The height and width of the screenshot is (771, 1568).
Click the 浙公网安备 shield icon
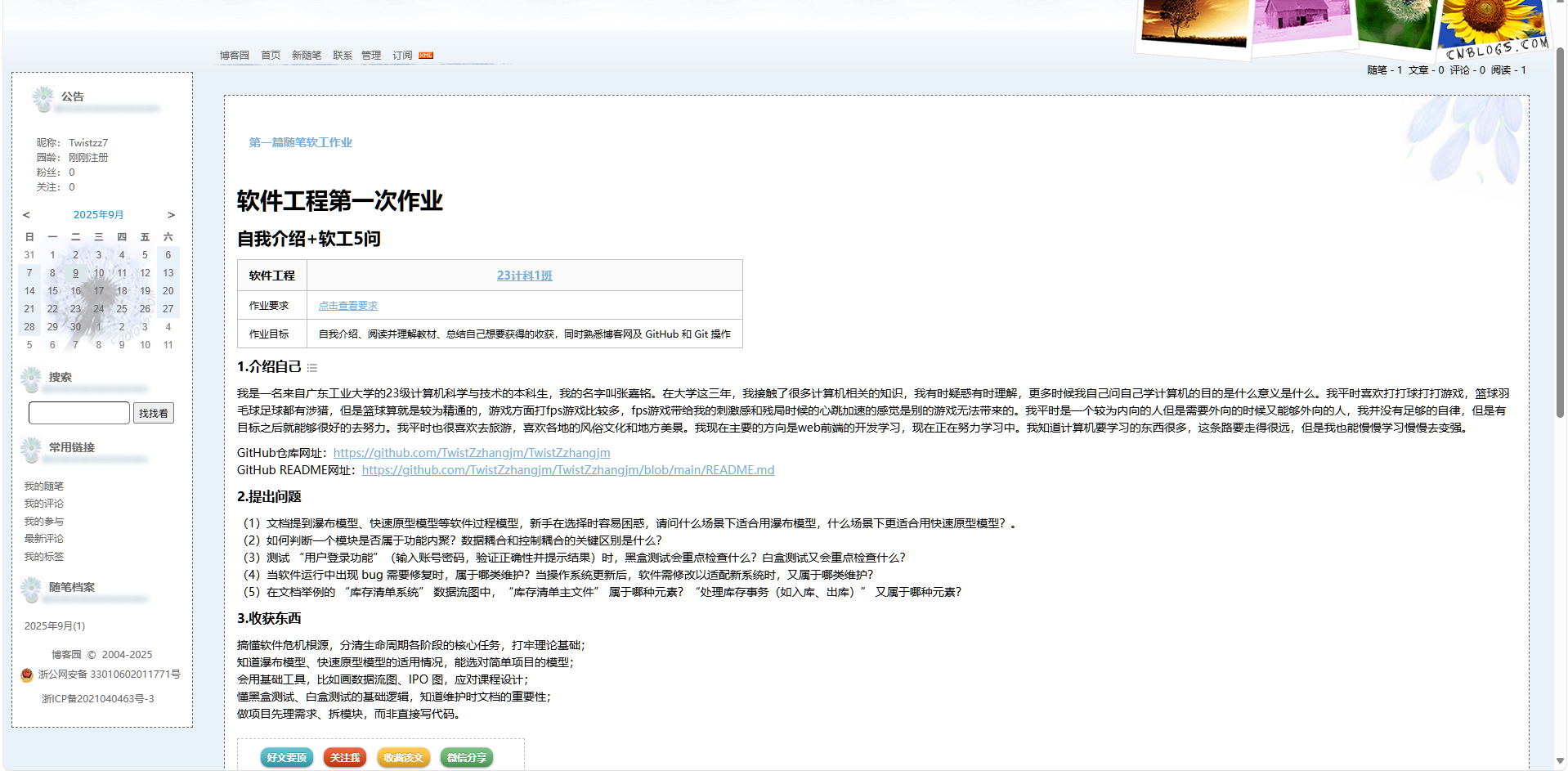25,675
